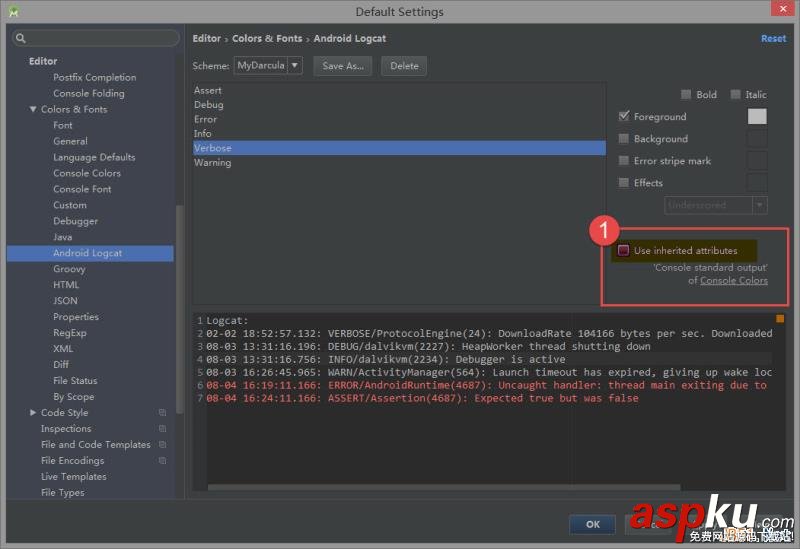Viewport: 800px width, 549px height.
Task: Select Properties tree item
Action: (x=76, y=317)
